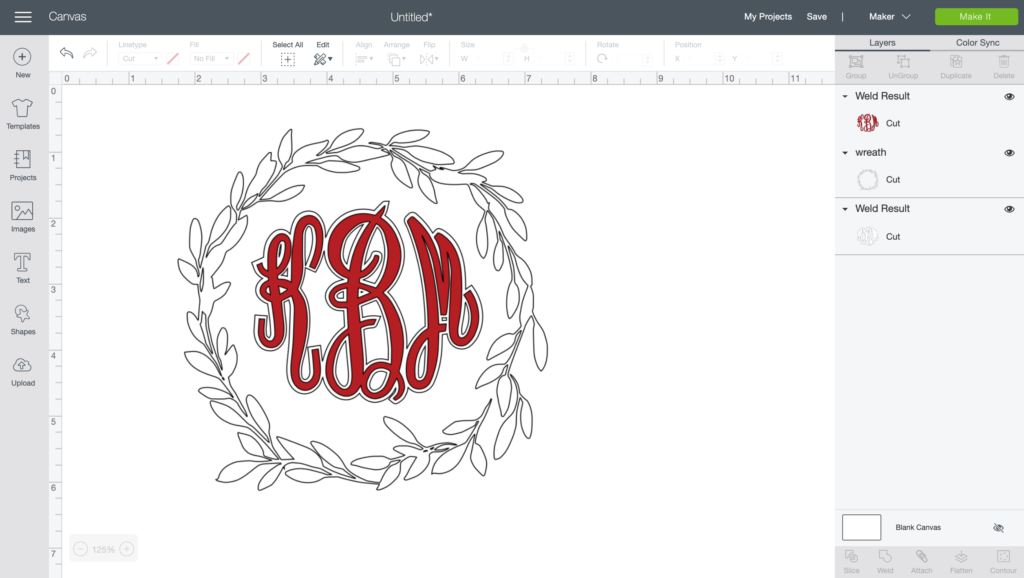Image resolution: width=1024 pixels, height=578 pixels.
Task: Zoom in with the plus button
Action: click(x=127, y=549)
